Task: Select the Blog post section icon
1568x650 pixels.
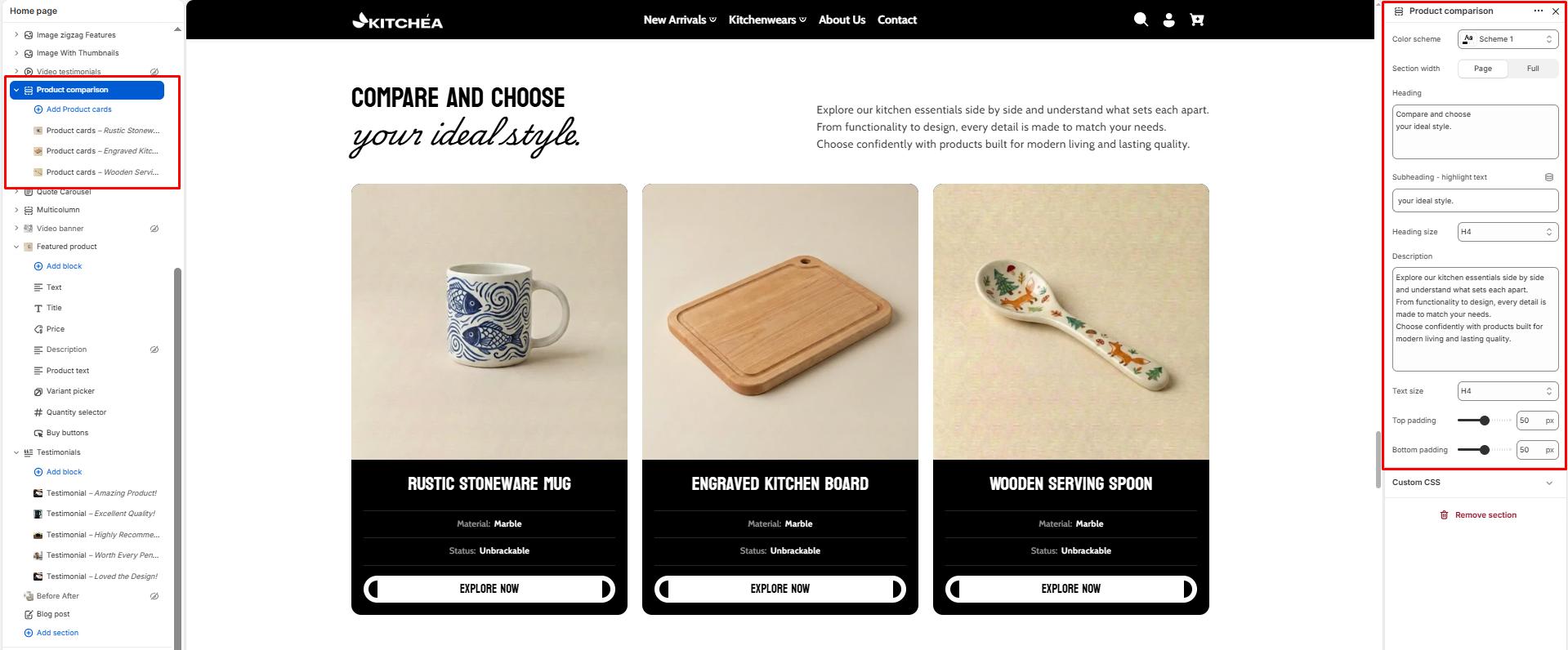Action: [29, 614]
